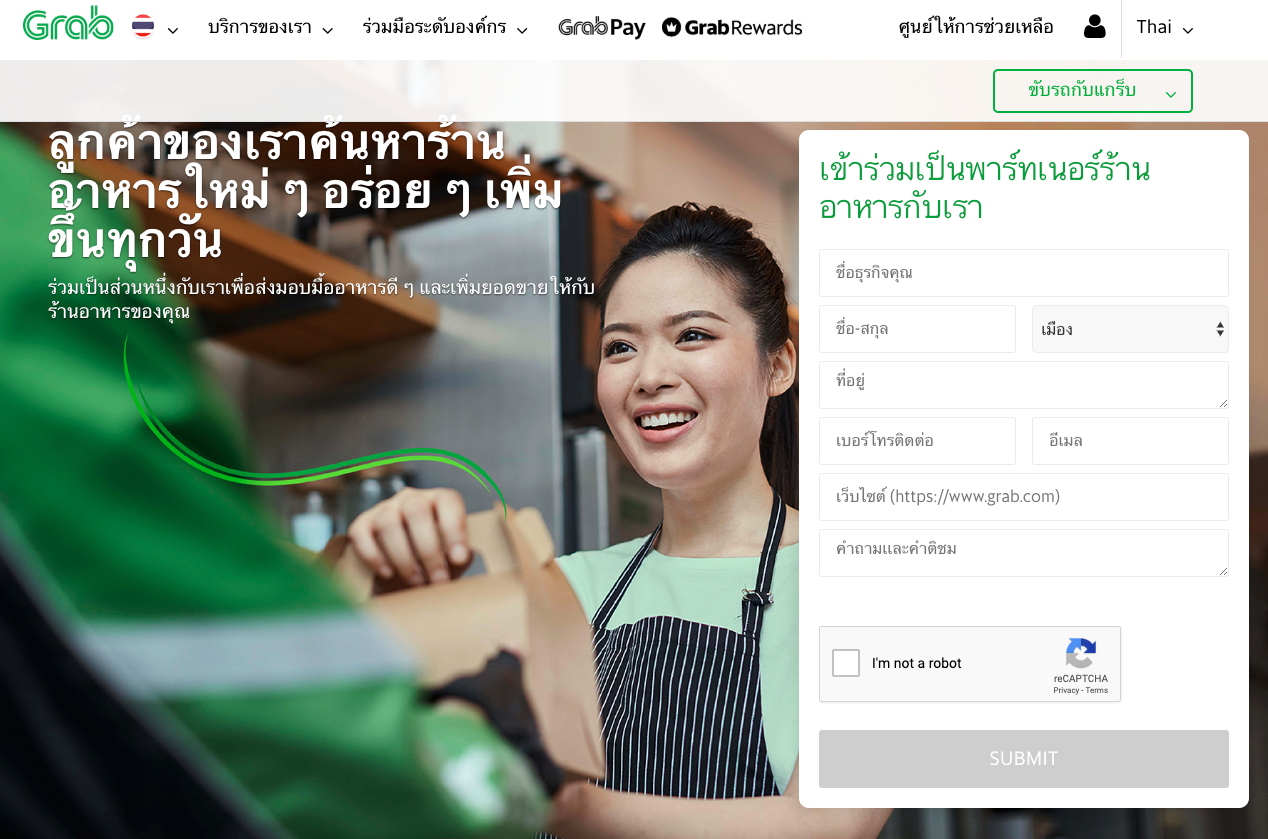The image size is (1268, 839).
Task: Click the user account profile icon
Action: pos(1095,27)
